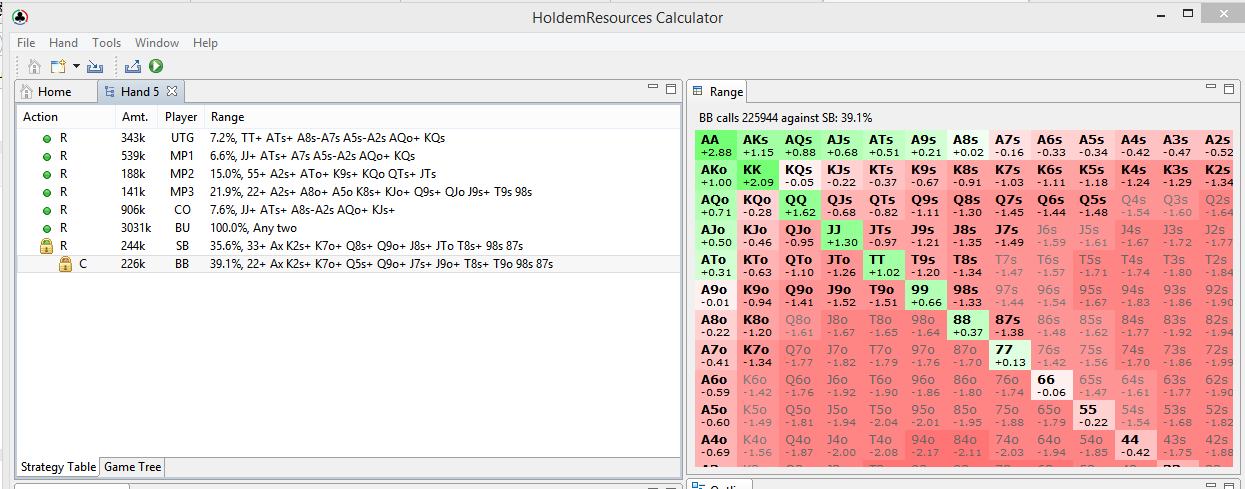Screen dimensions: 1245x489
Task: Minimize the Range view panel
Action: [1212, 89]
